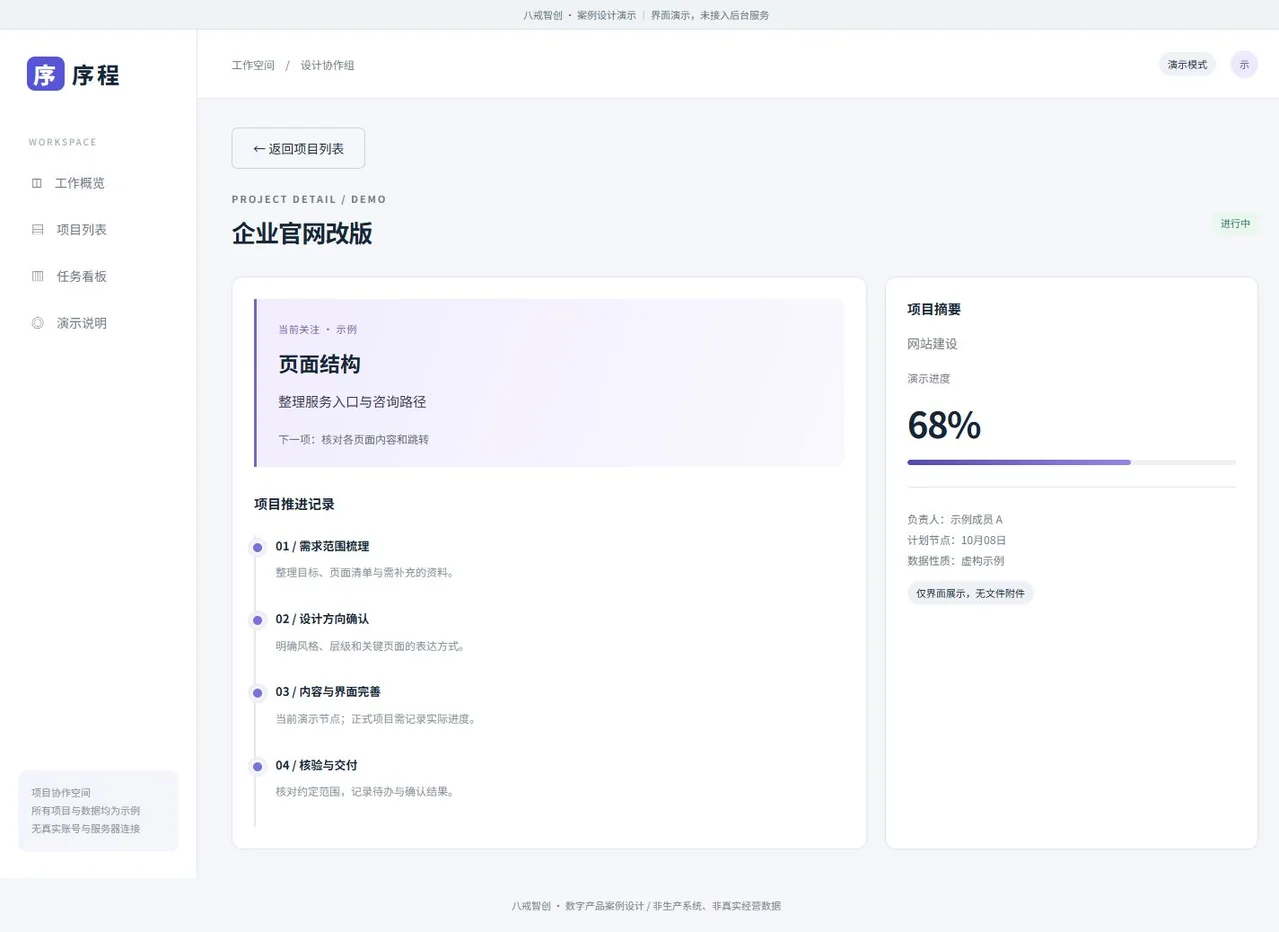Image resolution: width=1279 pixels, height=932 pixels.
Task: Click 下一项：核对各页面内容和跳转 line
Action: click(353, 439)
